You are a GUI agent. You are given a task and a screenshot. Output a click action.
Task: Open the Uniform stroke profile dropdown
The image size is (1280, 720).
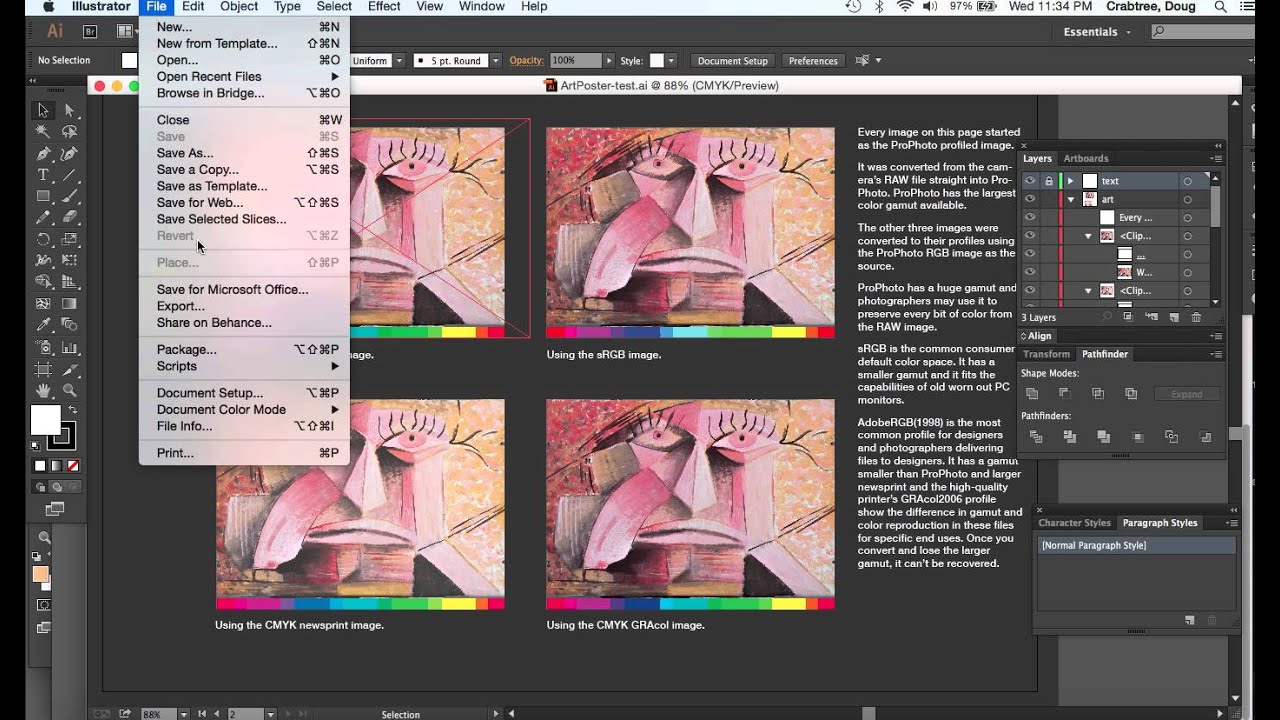(399, 60)
